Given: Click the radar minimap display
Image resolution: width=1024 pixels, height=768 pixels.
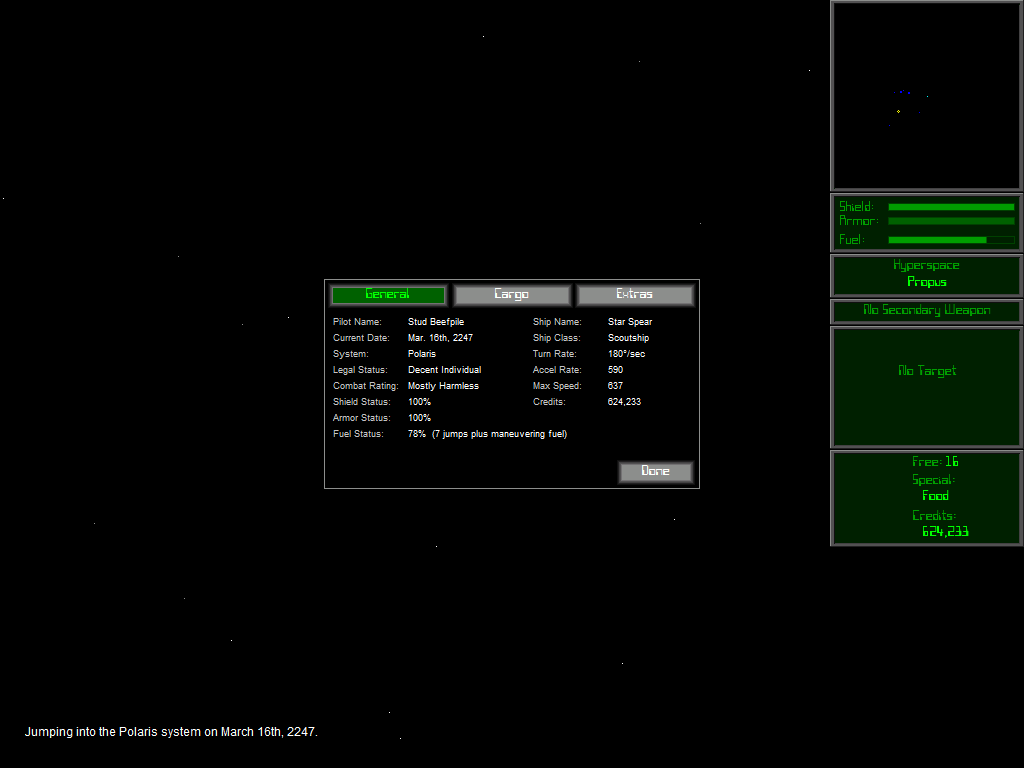Looking at the screenshot, I should (927, 96).
